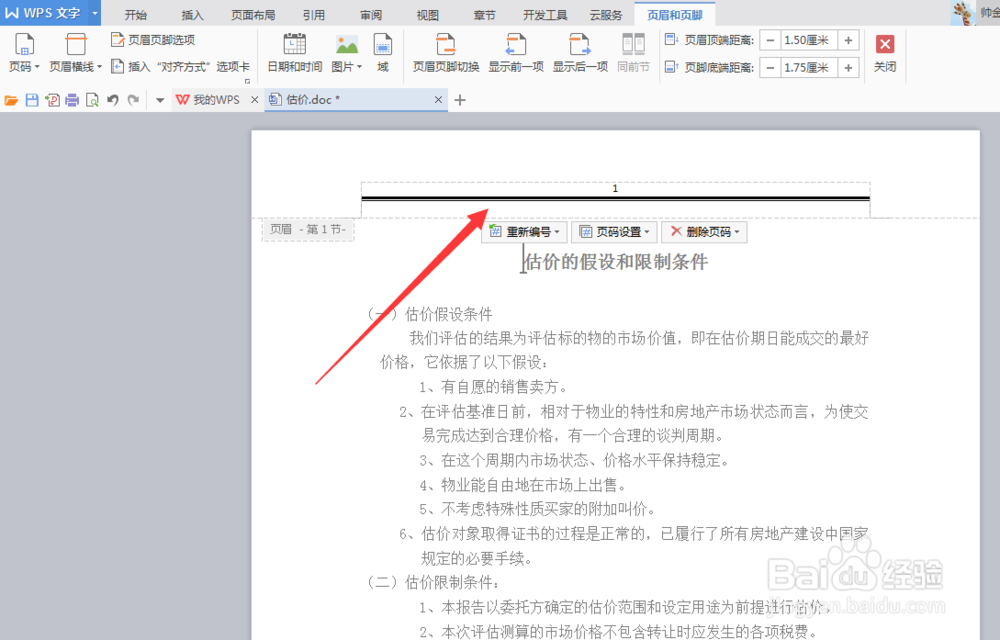Switch to the 我的WPS document tab
Image resolution: width=1000 pixels, height=640 pixels.
pos(210,100)
